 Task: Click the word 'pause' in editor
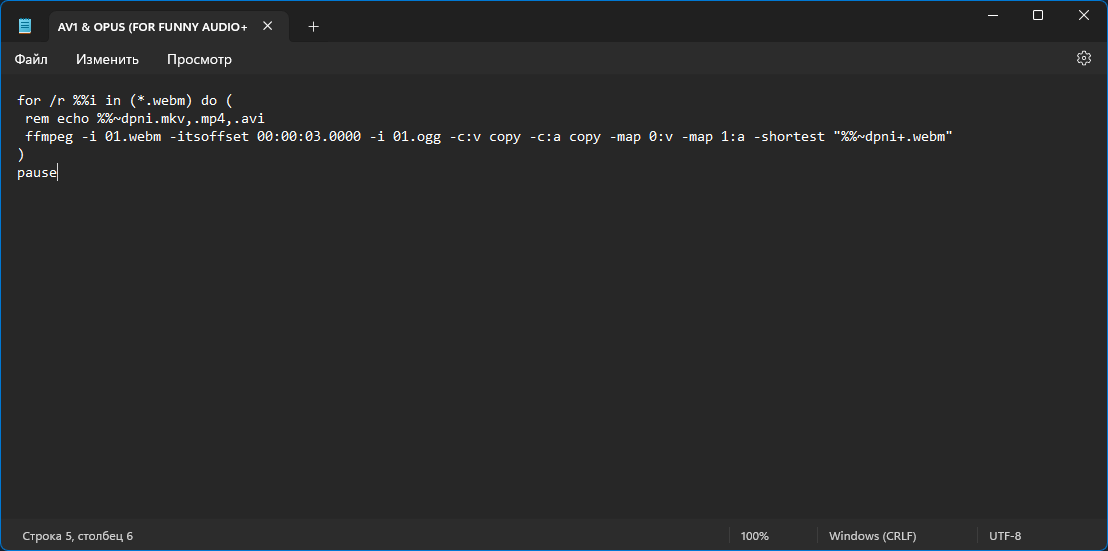(x=37, y=173)
